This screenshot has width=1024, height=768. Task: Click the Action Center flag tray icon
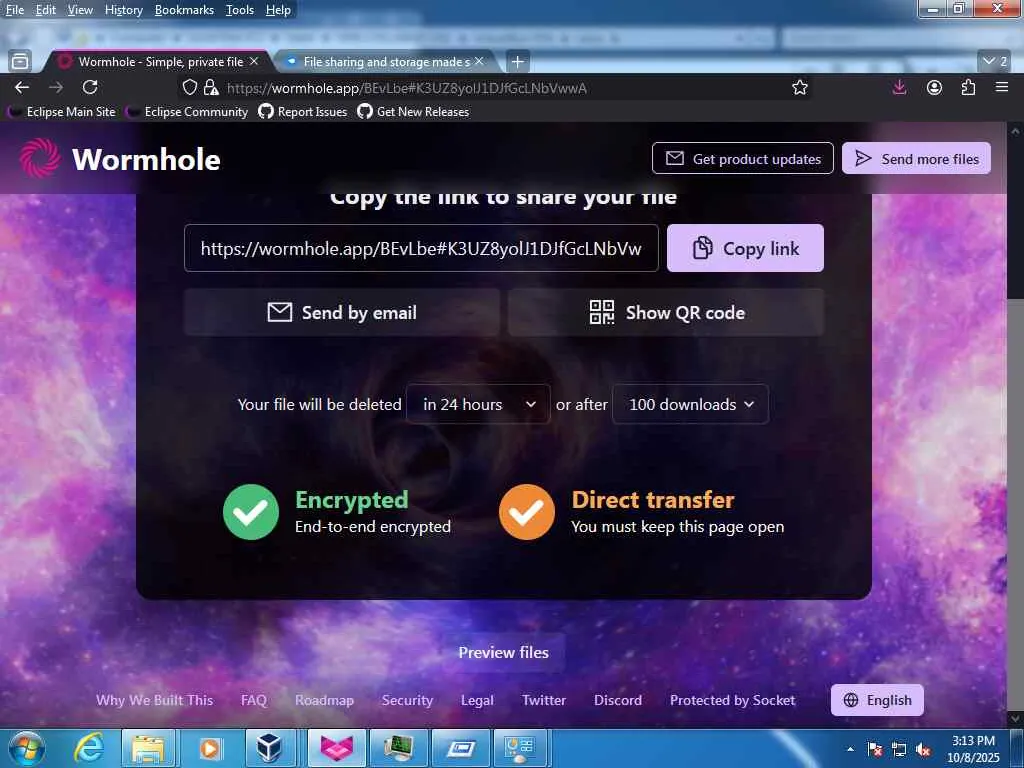point(875,750)
